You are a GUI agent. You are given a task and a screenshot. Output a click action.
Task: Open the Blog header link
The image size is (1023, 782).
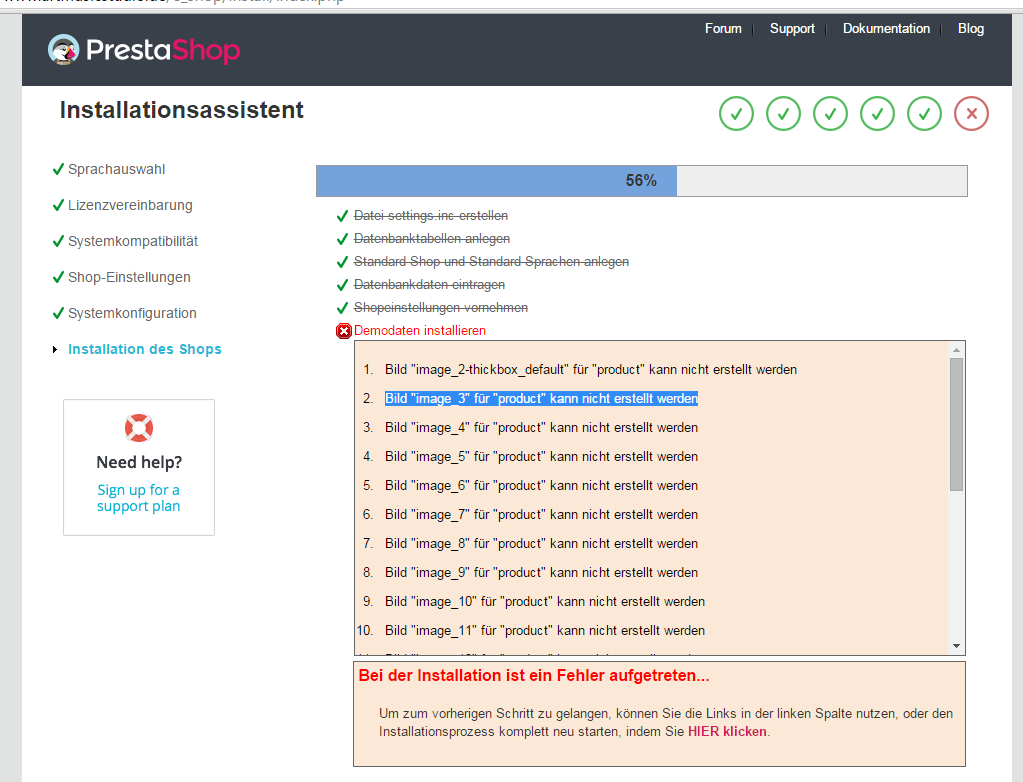(x=971, y=29)
